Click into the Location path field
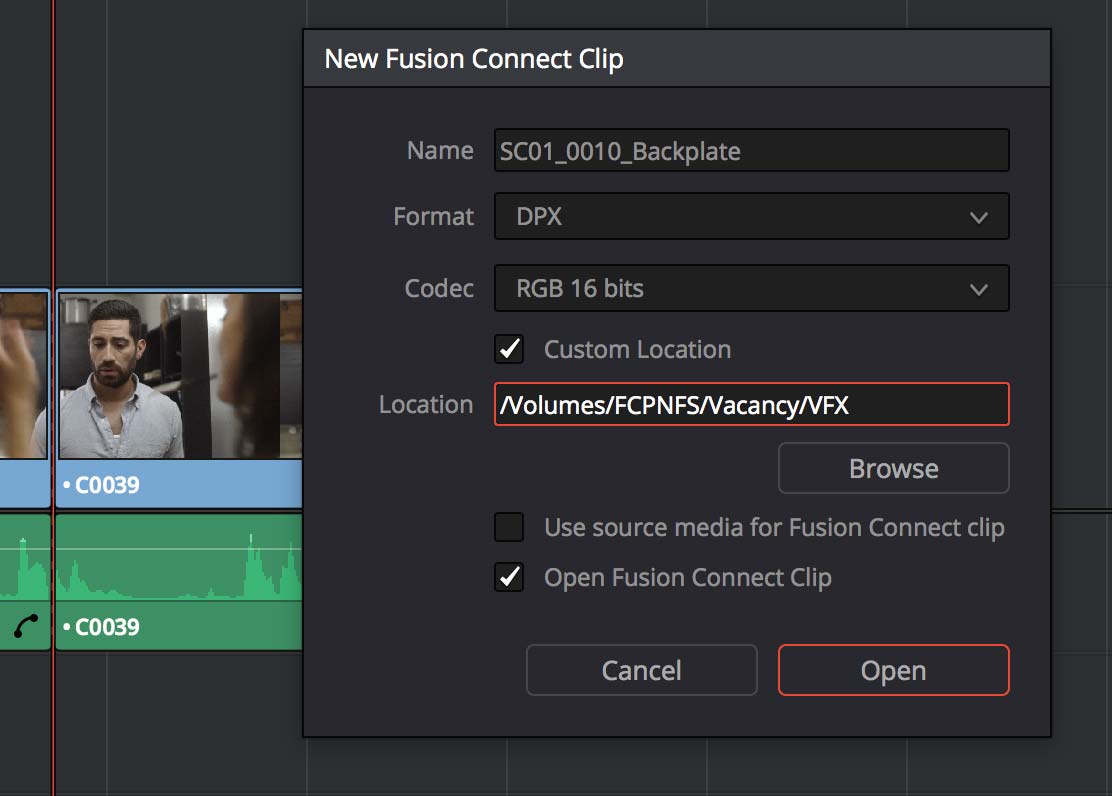Viewport: 1112px width, 796px height. point(752,404)
